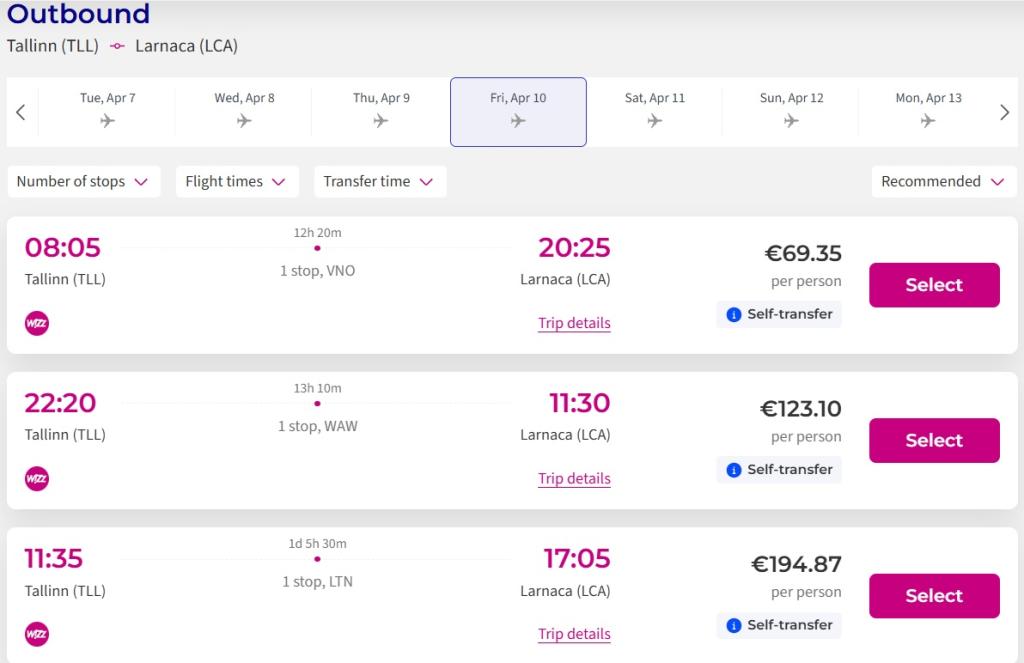Select the Mon, Apr 13 date tab
The width and height of the screenshot is (1024, 663).
tap(928, 111)
